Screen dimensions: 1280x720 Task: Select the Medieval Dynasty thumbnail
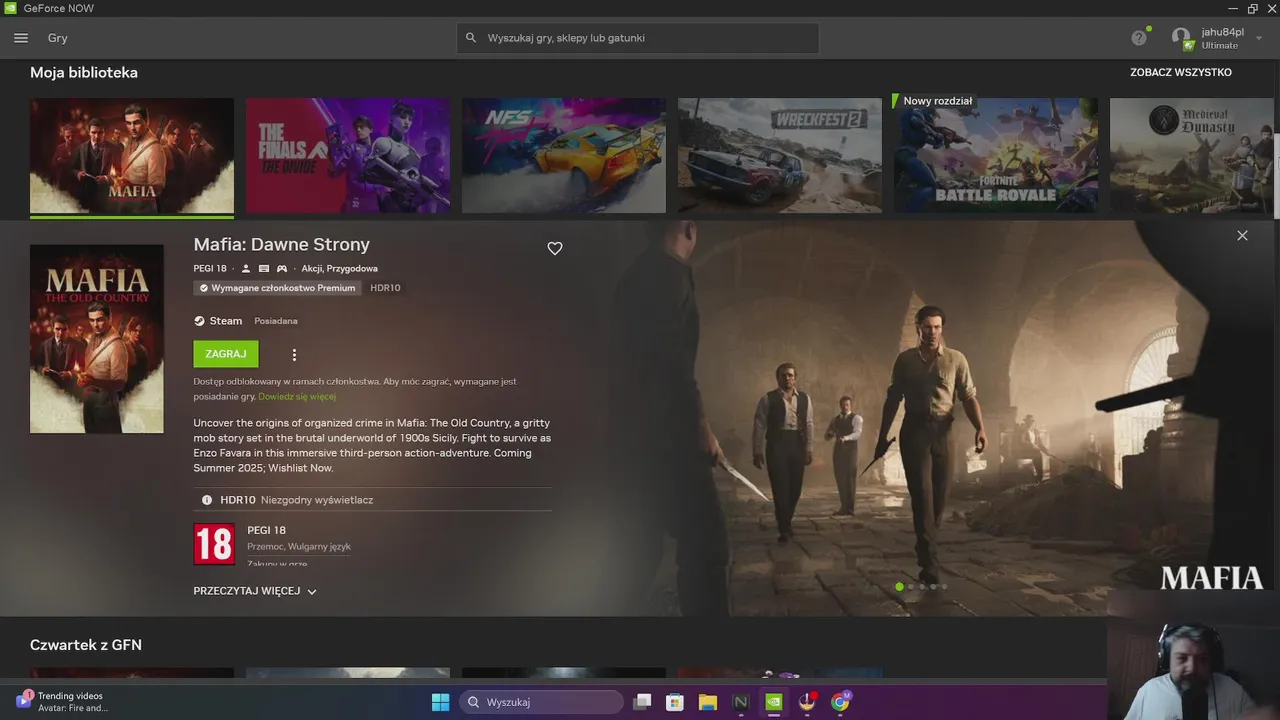coord(1191,155)
